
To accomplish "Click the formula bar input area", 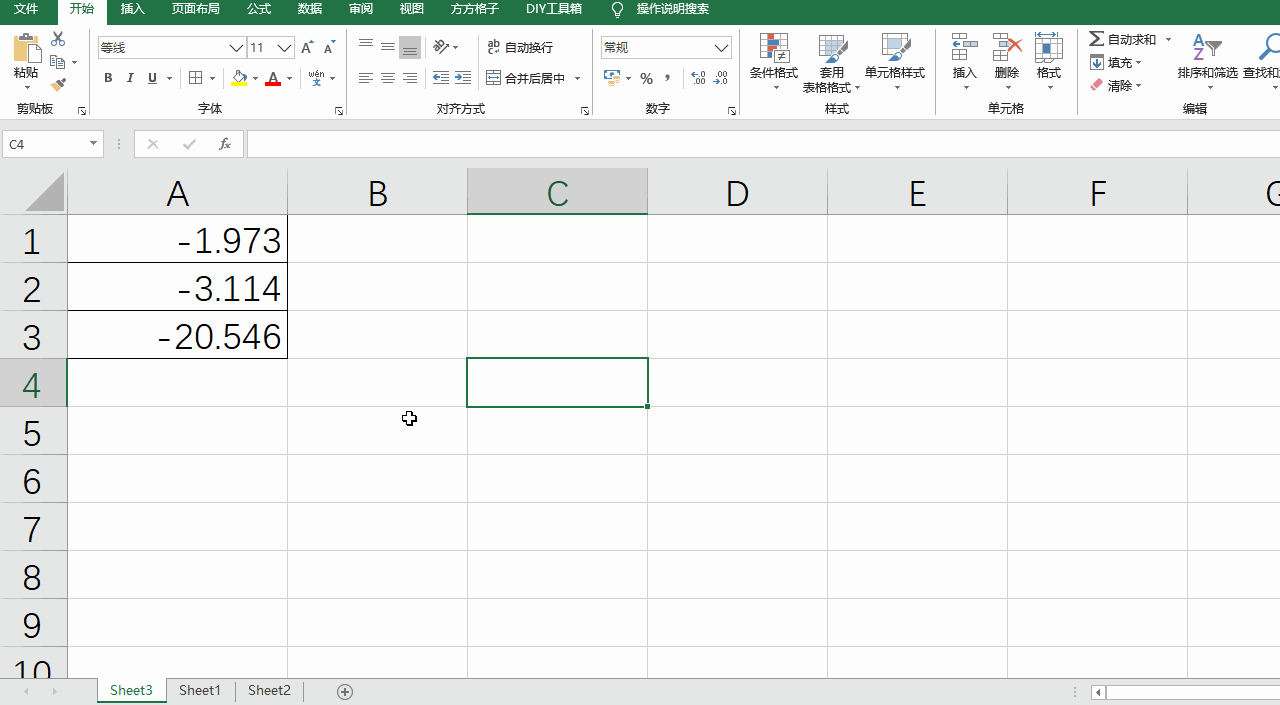I will pos(763,144).
